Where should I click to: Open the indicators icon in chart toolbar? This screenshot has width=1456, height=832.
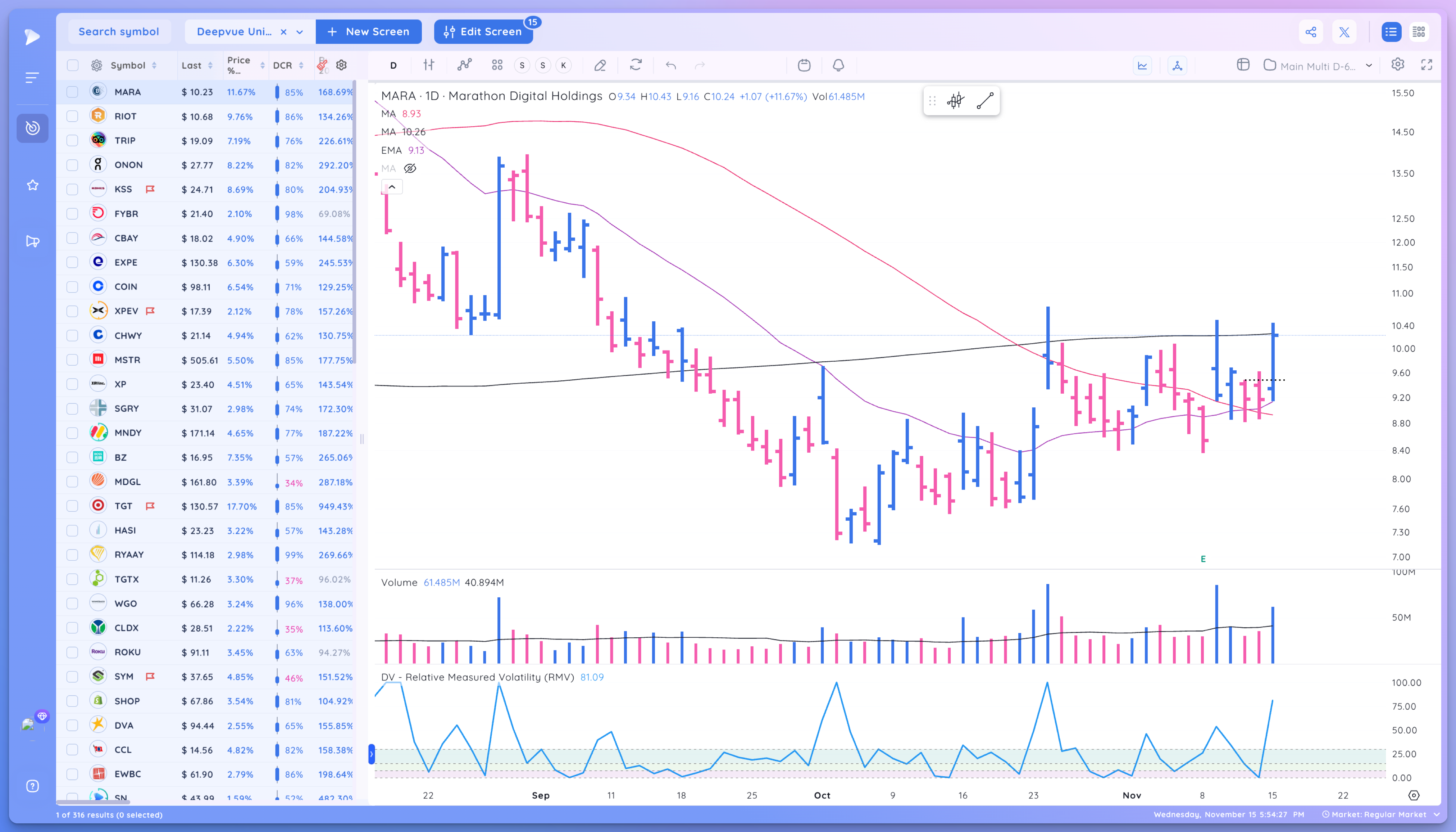tap(464, 65)
